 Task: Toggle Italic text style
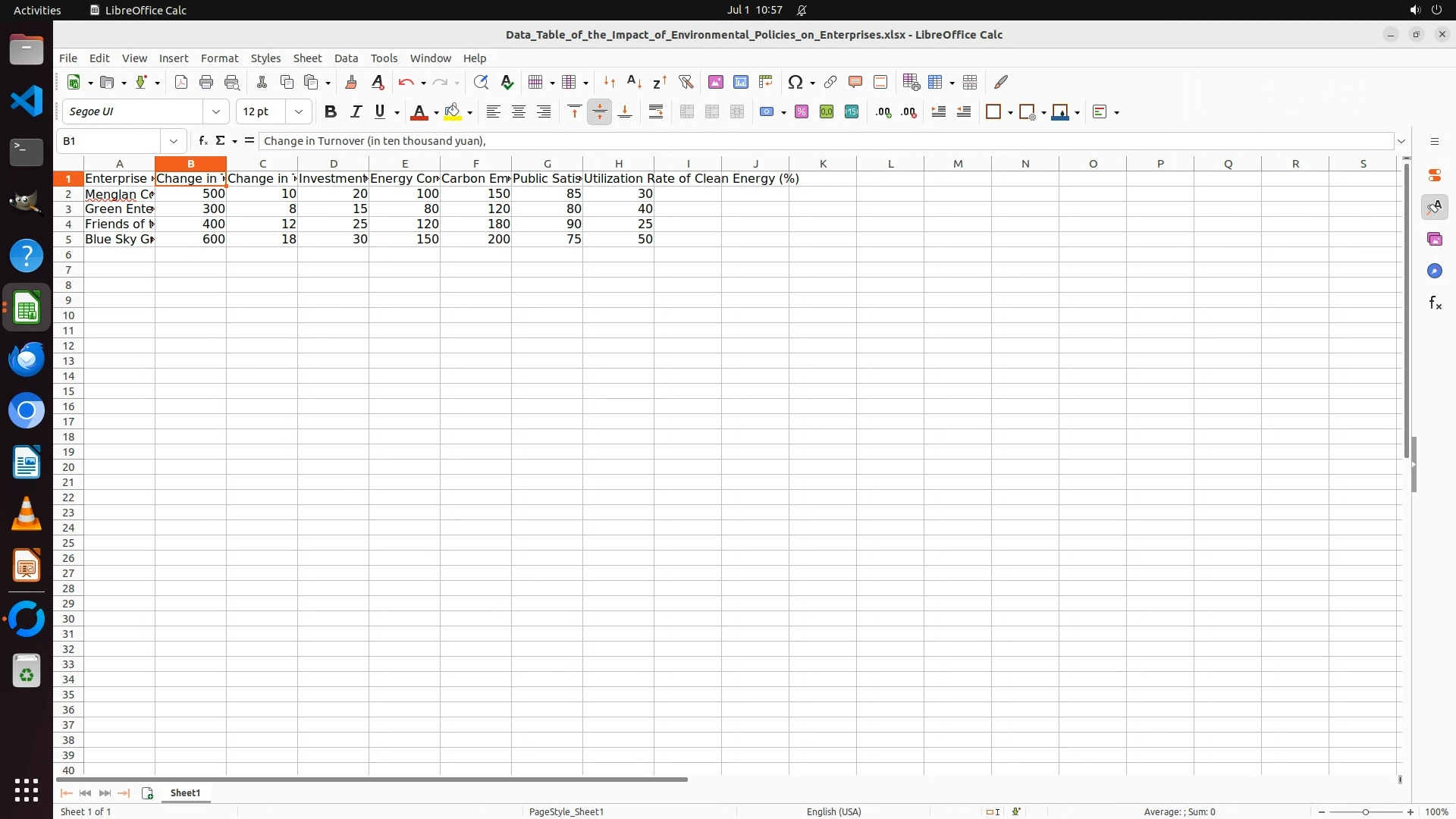tap(355, 112)
